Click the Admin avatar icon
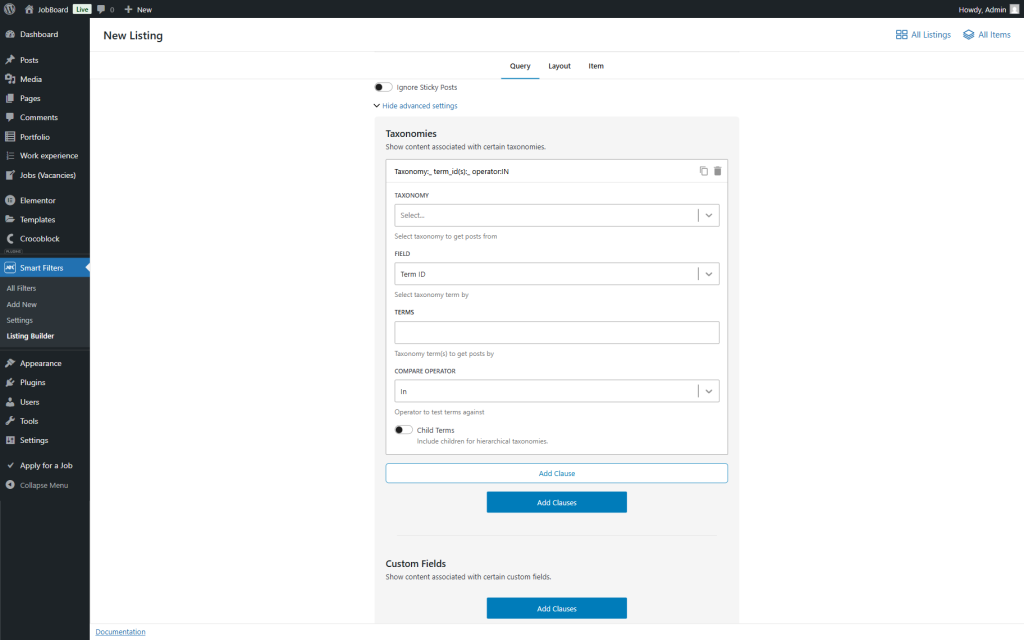Image resolution: width=1024 pixels, height=640 pixels. pos(1014,9)
